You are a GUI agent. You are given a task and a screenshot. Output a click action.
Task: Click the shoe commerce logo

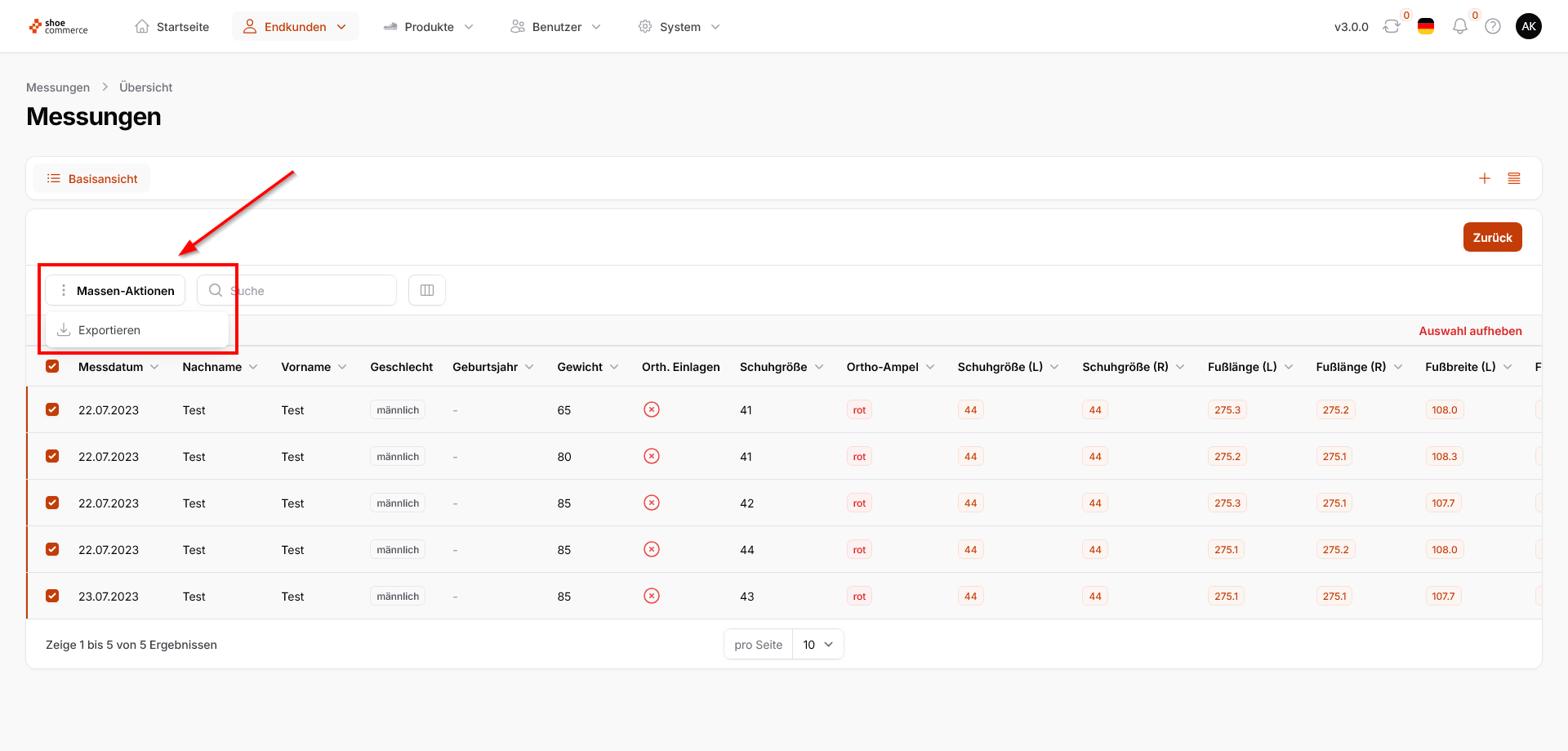point(59,27)
